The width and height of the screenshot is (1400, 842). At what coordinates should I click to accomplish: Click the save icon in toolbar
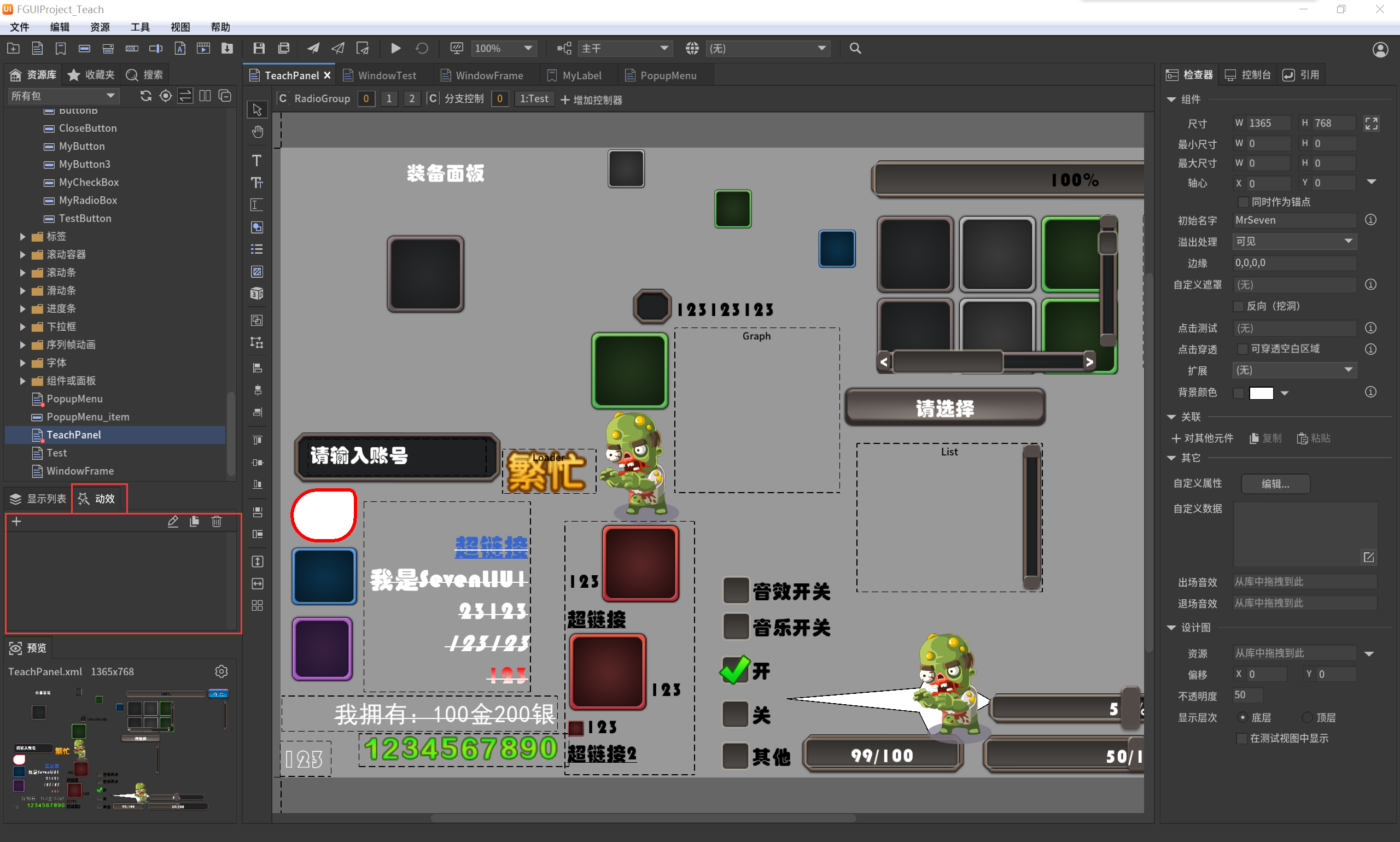click(x=259, y=48)
